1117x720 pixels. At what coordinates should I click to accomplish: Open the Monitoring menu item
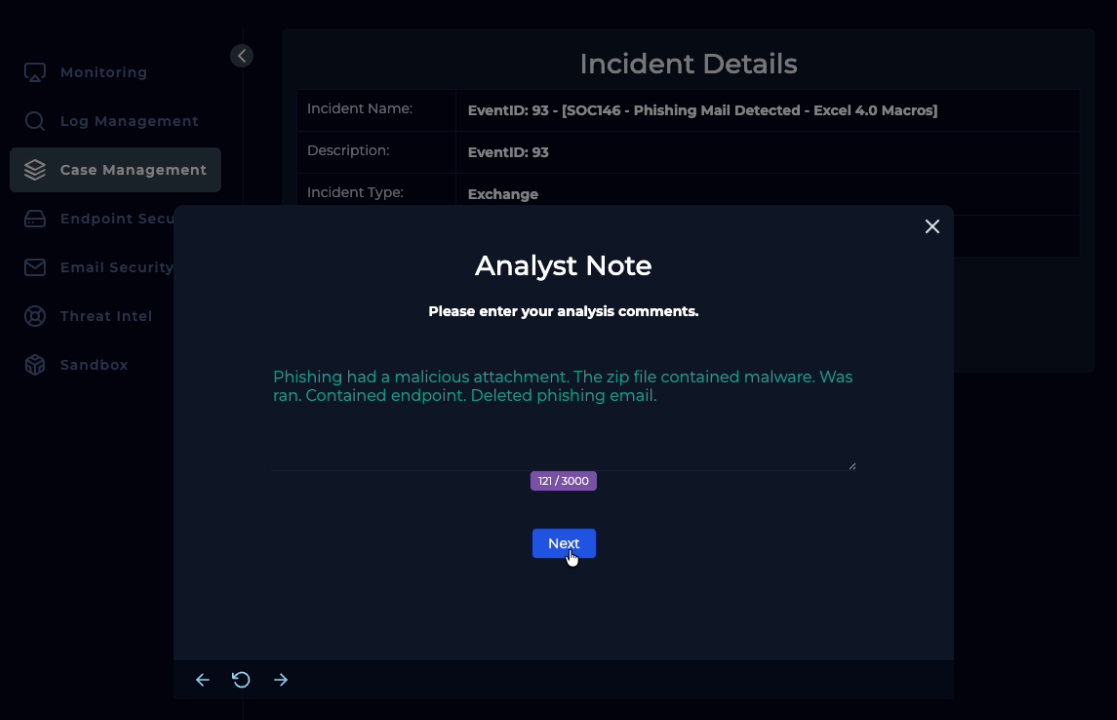103,73
